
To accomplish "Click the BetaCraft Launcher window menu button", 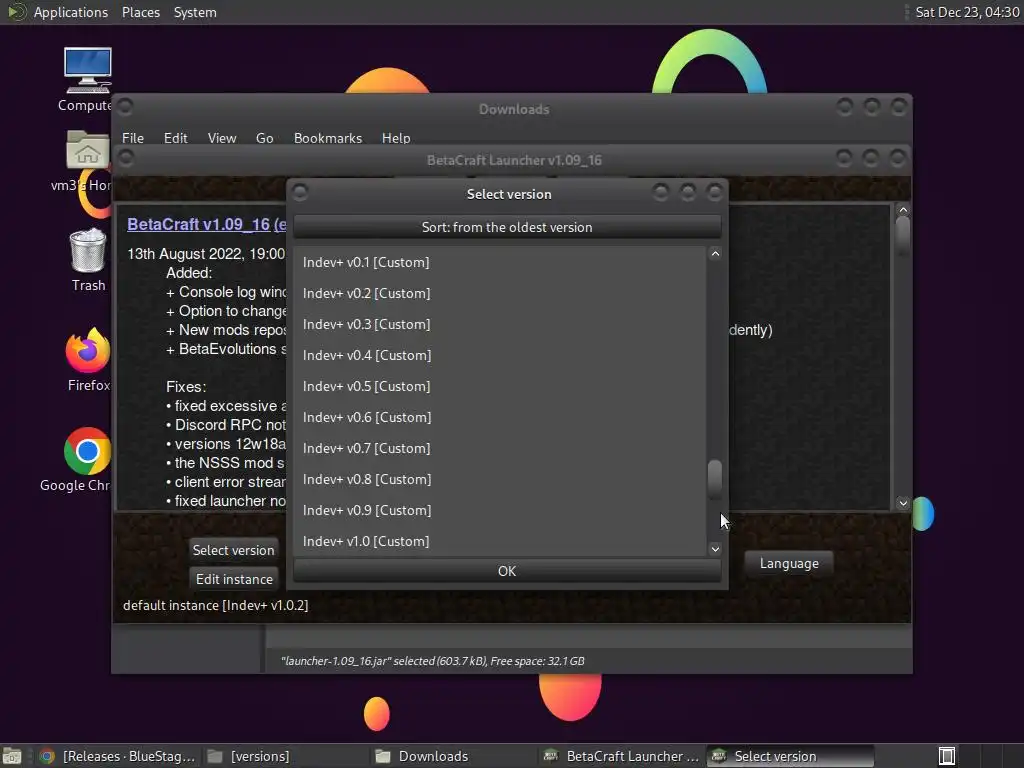I will pos(125,157).
